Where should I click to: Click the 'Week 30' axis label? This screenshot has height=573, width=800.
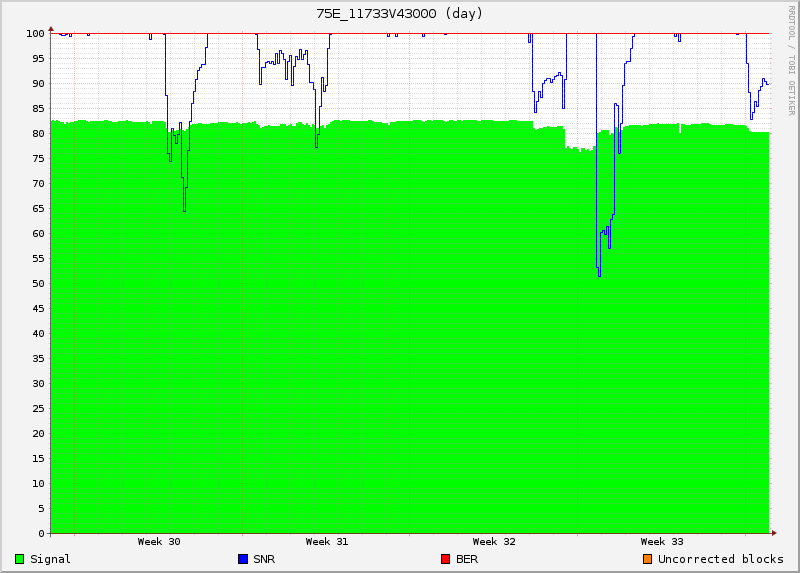click(159, 542)
